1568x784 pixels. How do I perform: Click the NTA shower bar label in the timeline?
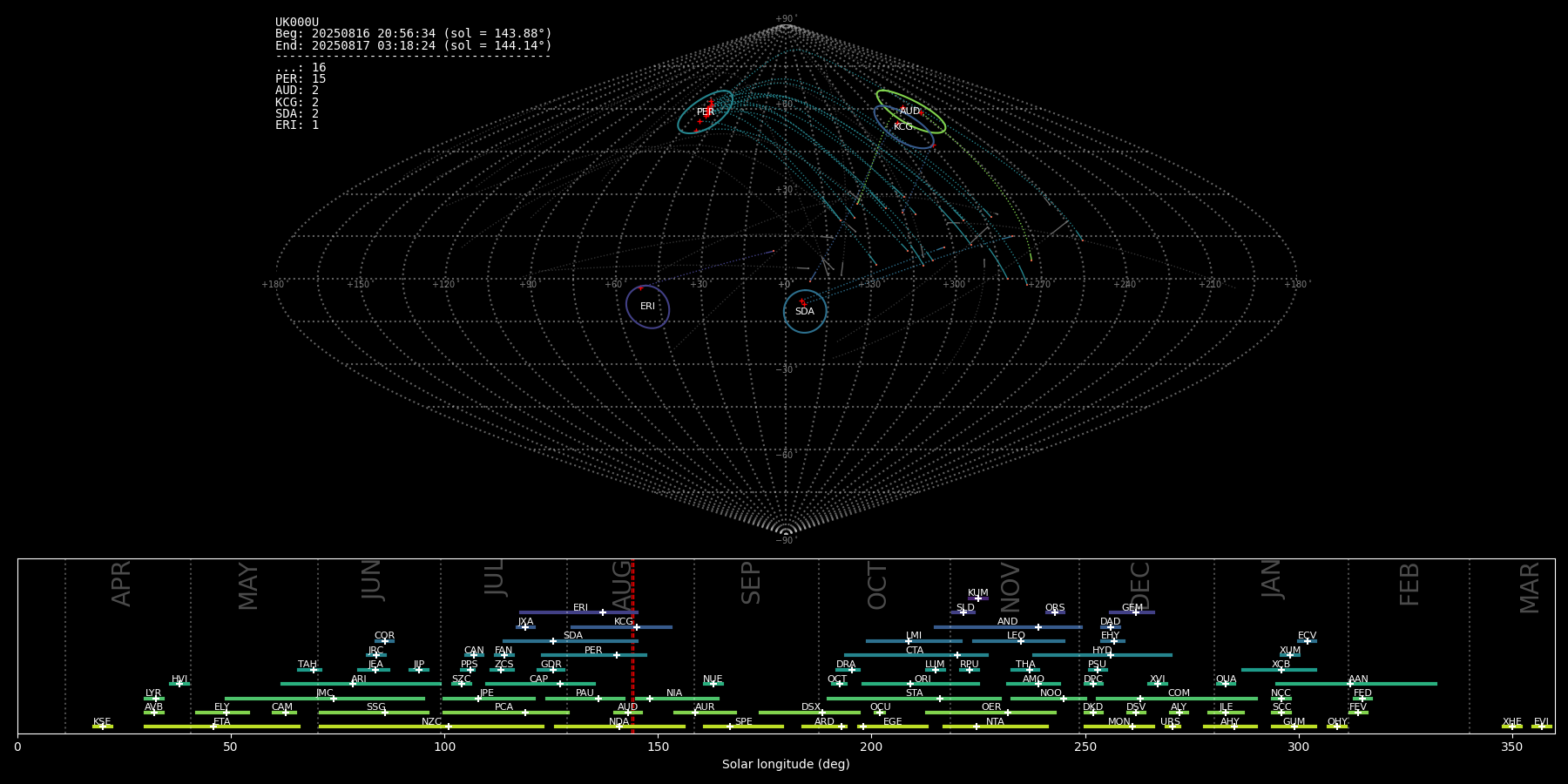[x=996, y=722]
